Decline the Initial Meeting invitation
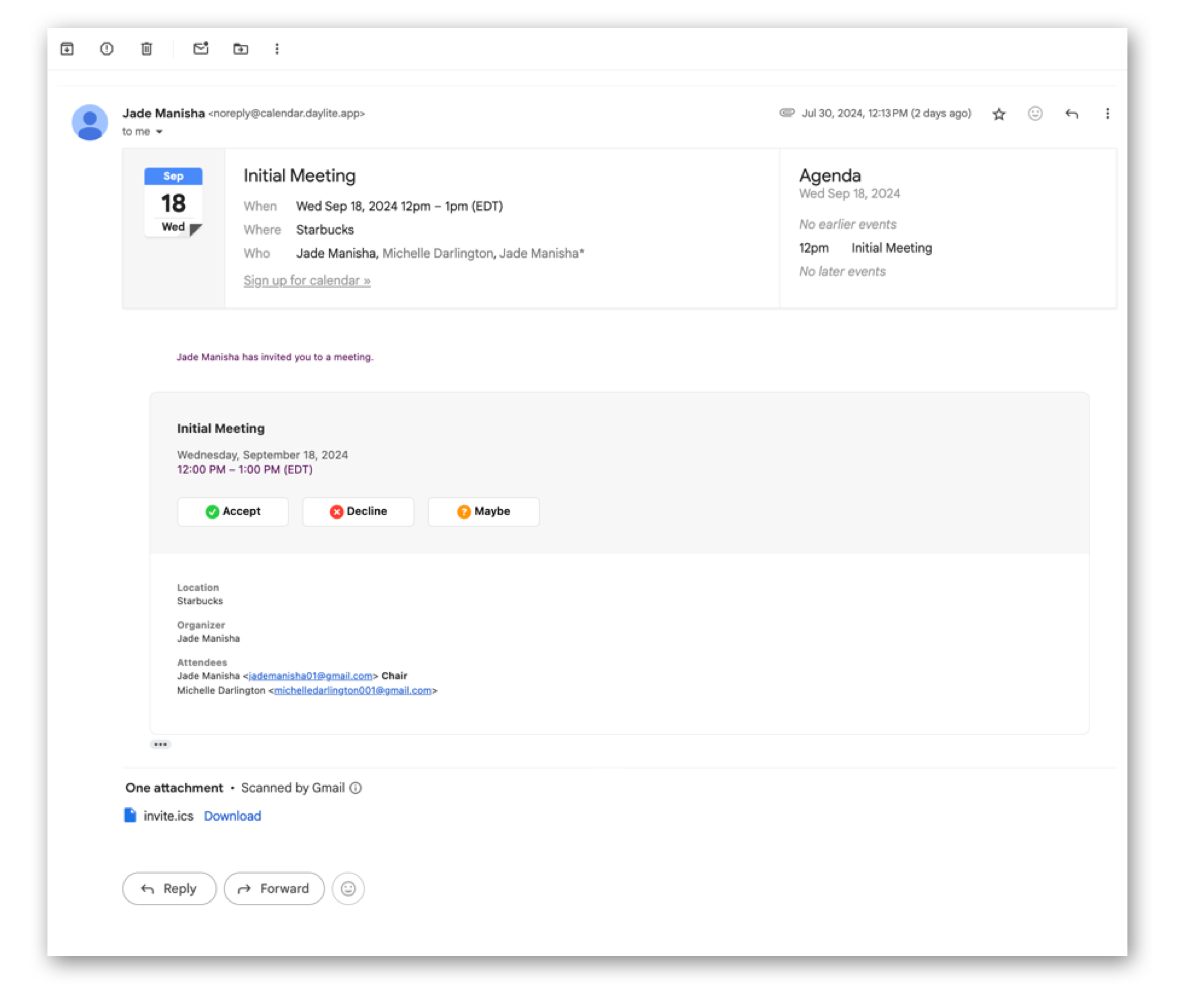Viewport: 1184px width, 998px height. pos(358,511)
